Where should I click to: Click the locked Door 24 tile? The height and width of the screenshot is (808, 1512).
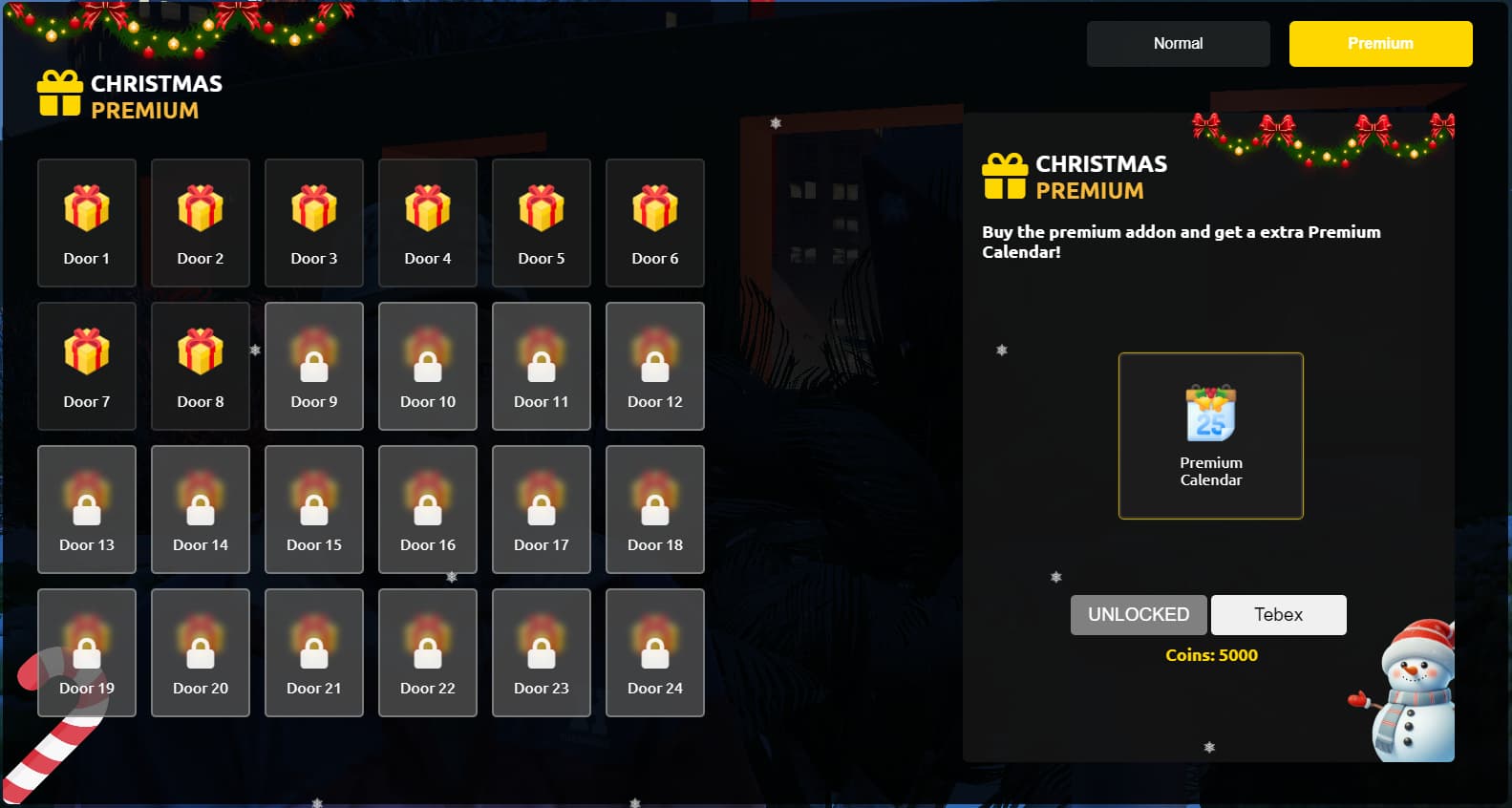[655, 652]
